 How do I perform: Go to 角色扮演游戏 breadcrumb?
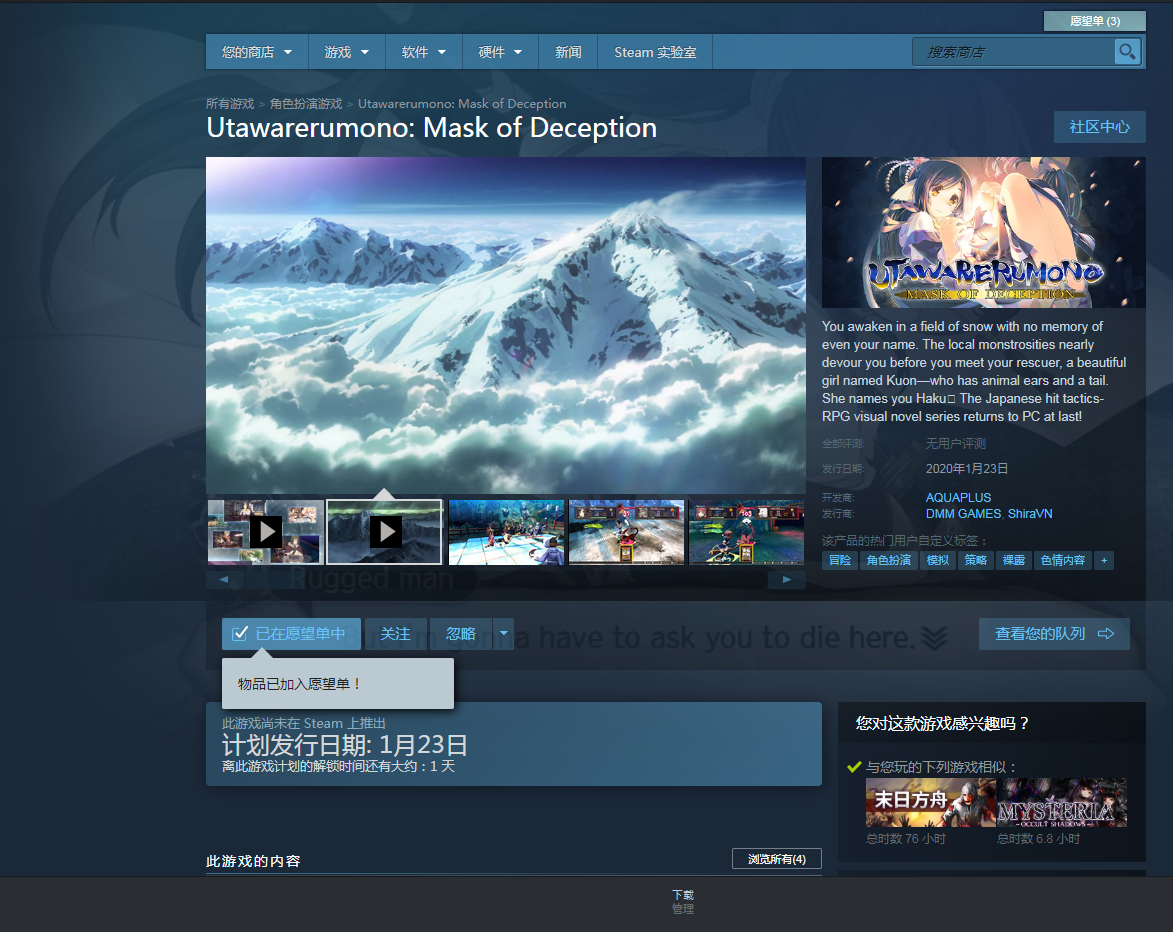(x=306, y=104)
